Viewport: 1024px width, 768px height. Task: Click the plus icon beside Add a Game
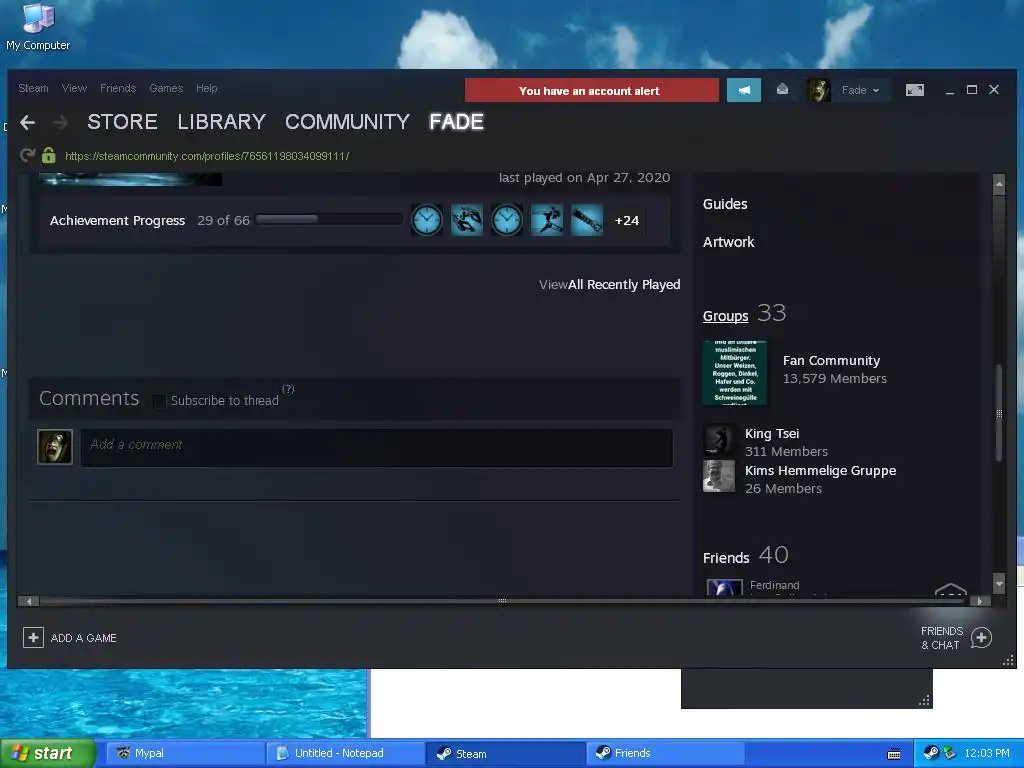pos(33,637)
